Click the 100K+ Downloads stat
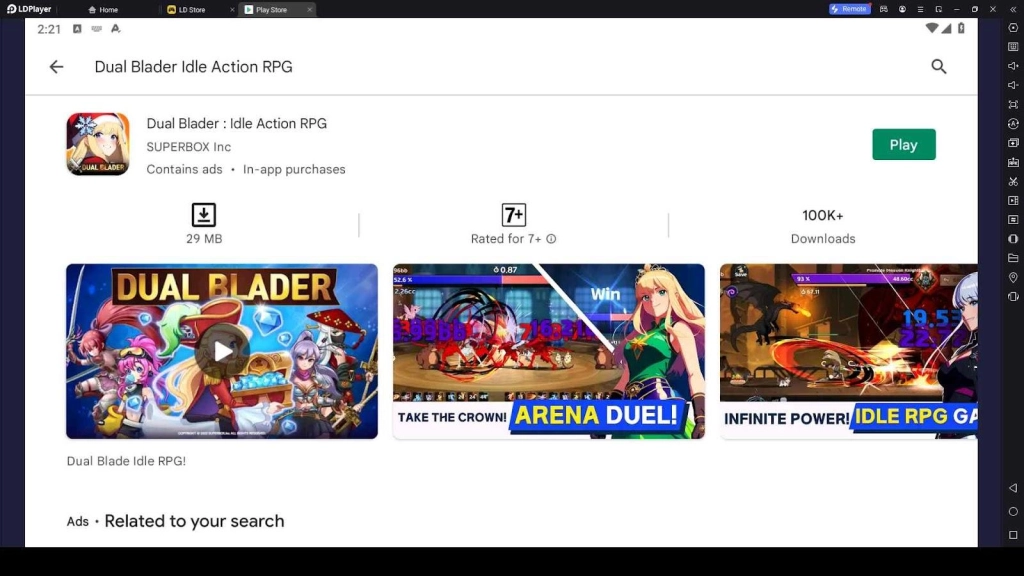1024x576 pixels. pos(823,226)
